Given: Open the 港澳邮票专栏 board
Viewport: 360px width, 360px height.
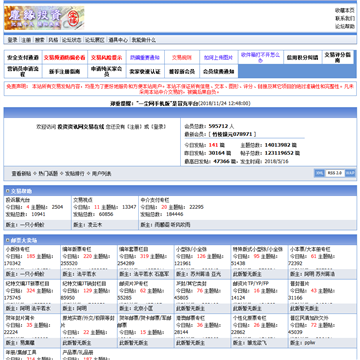Looking at the screenshot, I should click(x=190, y=318).
